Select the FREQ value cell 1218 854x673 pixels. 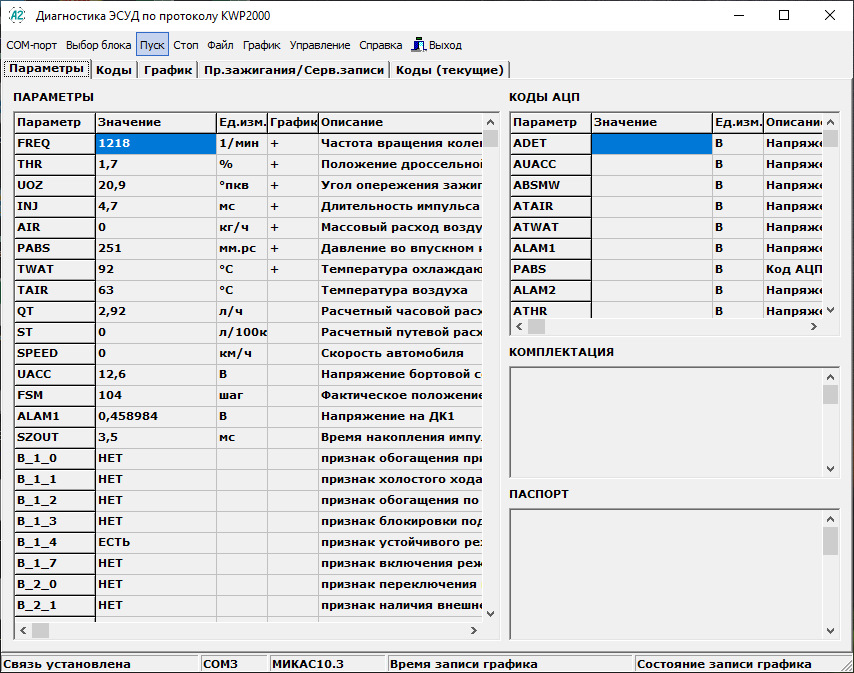156,143
